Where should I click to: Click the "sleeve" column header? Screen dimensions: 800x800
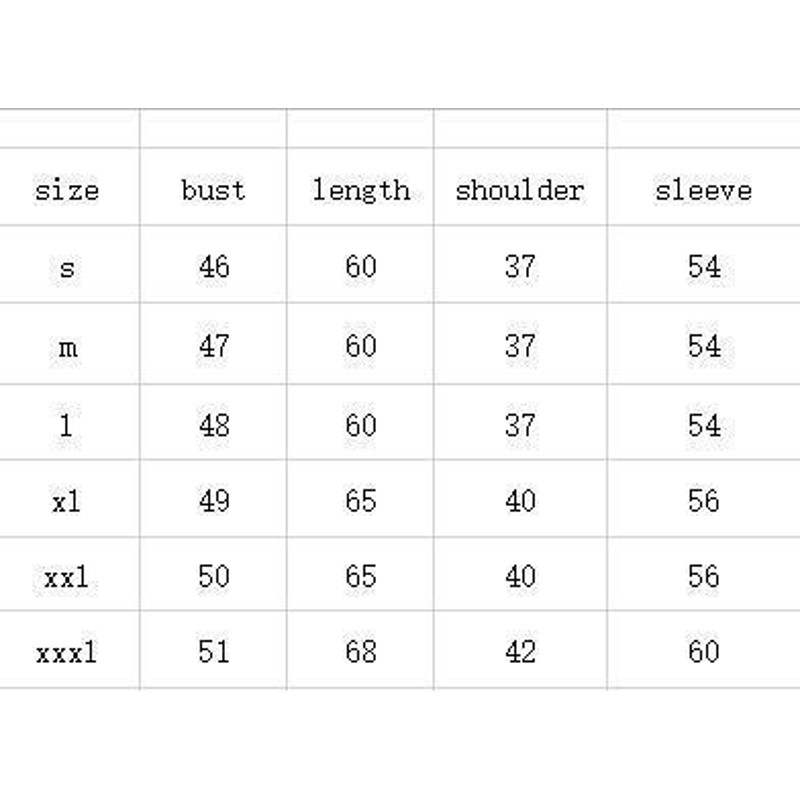click(703, 190)
